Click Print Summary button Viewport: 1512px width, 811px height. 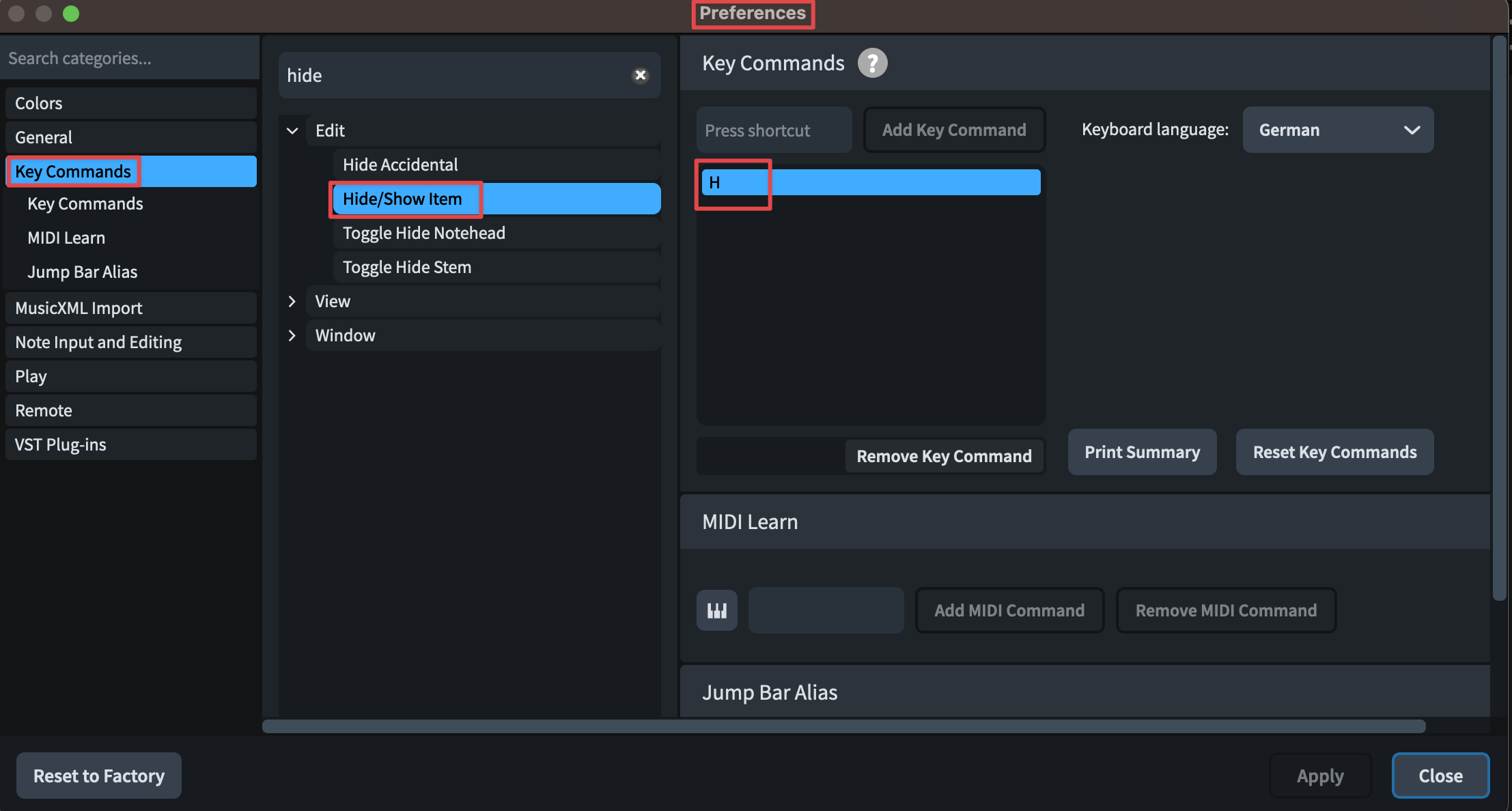tap(1142, 452)
